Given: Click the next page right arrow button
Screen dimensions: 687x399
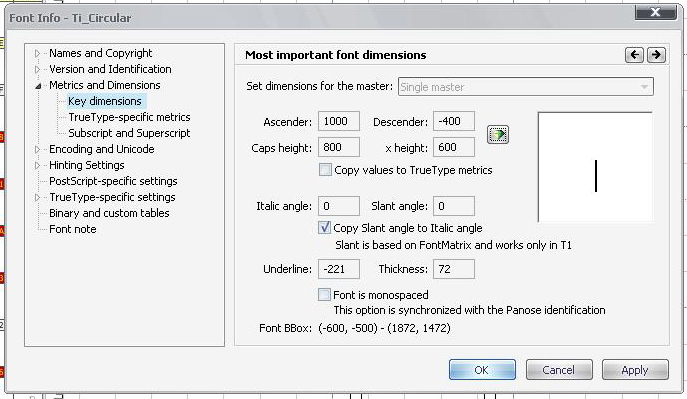Looking at the screenshot, I should [656, 55].
